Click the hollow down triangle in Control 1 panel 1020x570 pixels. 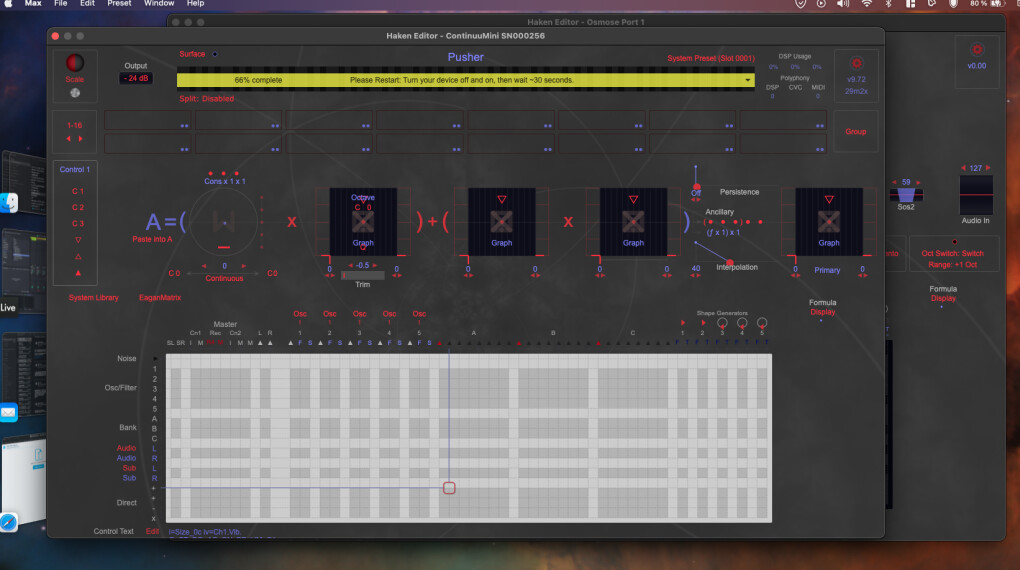78,240
